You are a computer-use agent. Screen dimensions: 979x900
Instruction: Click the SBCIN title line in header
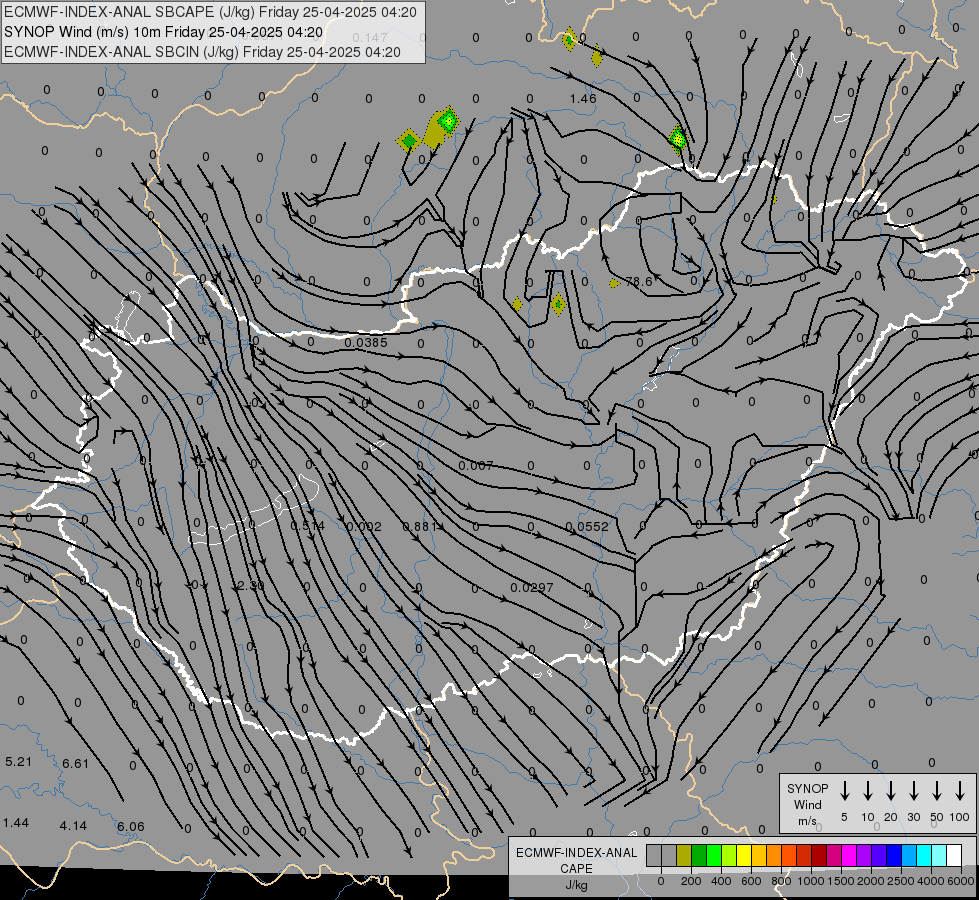[202, 52]
